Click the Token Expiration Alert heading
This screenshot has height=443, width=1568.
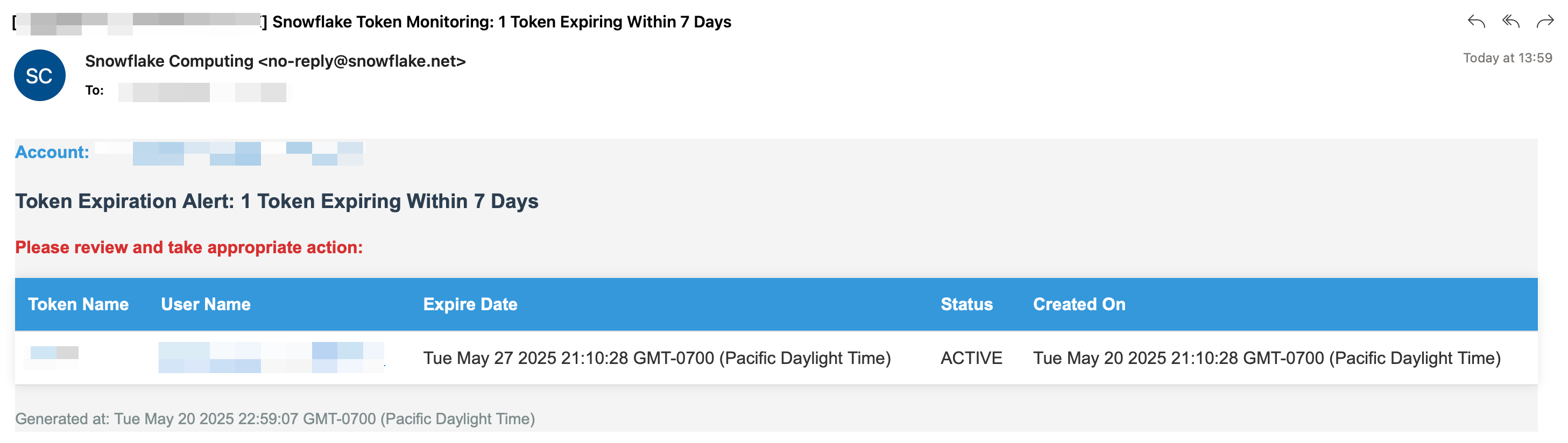coord(278,202)
